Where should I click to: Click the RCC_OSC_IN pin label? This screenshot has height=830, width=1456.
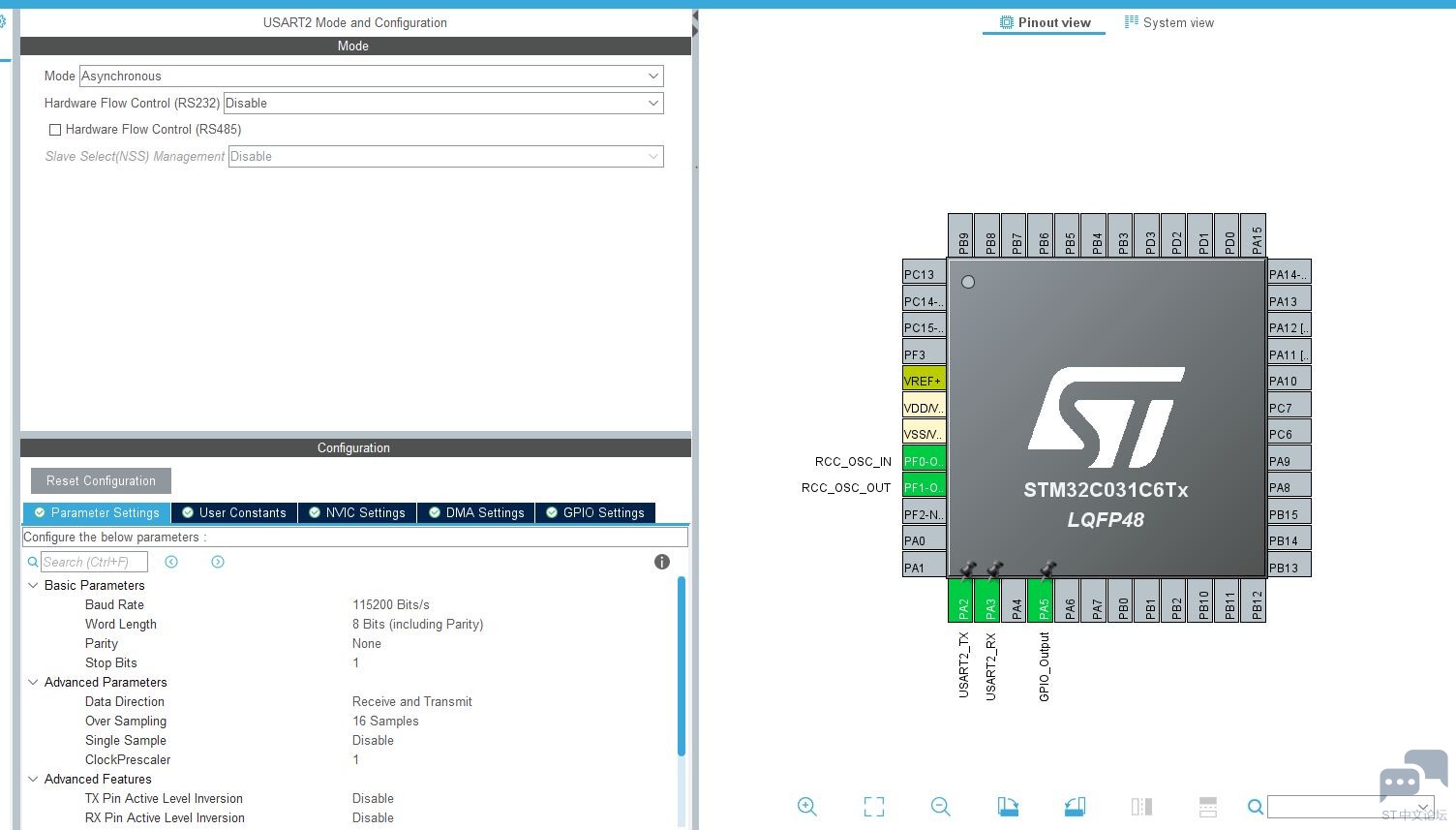pos(853,461)
